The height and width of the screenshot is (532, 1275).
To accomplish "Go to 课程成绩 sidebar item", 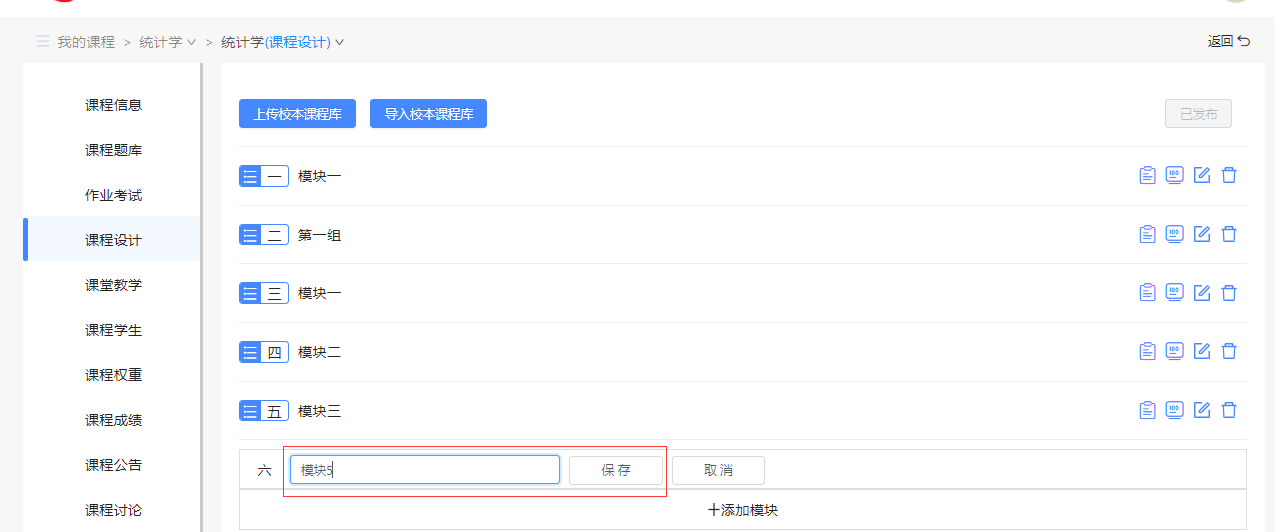I will [x=113, y=420].
